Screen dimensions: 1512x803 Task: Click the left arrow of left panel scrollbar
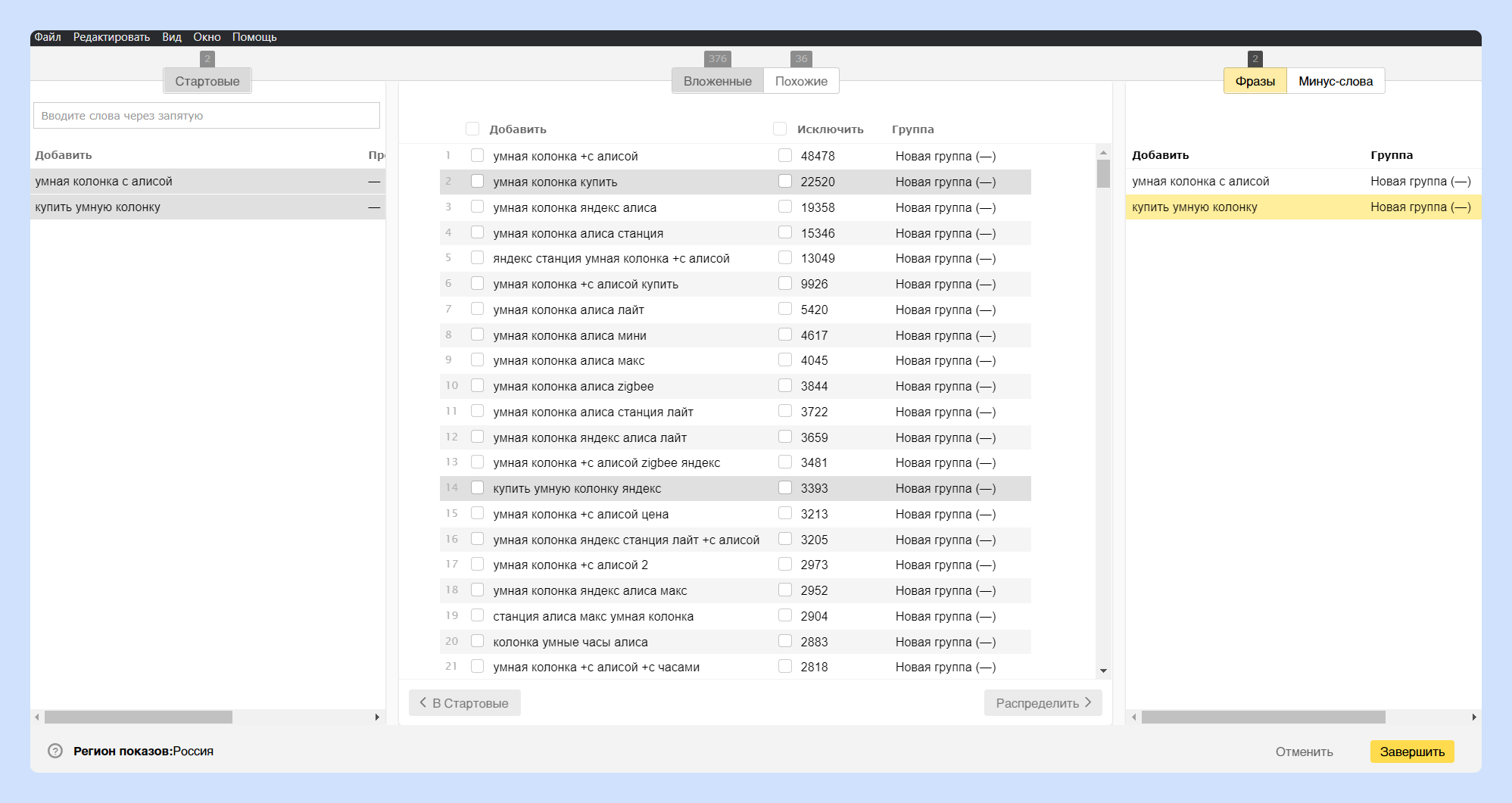(x=37, y=717)
